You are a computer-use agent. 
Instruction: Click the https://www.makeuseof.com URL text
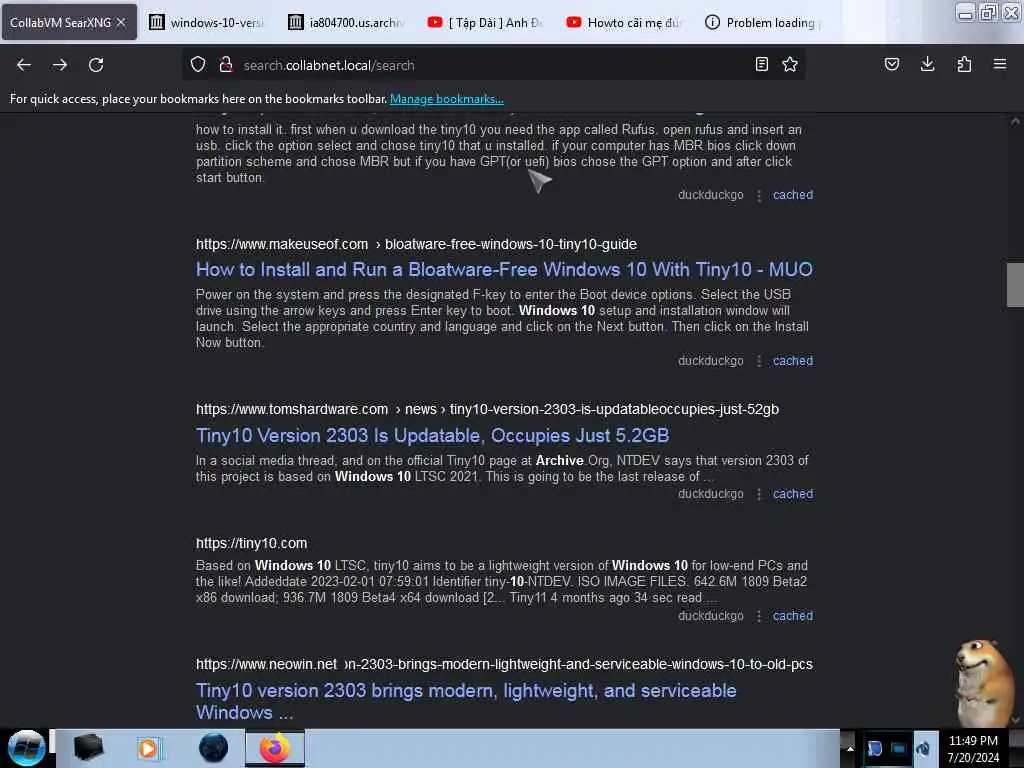pos(282,244)
